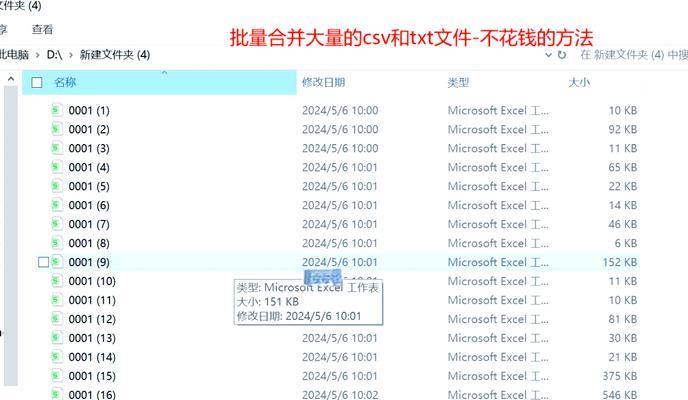The image size is (688, 400).
Task: Select file name 0001 (13)
Action: tap(92, 338)
